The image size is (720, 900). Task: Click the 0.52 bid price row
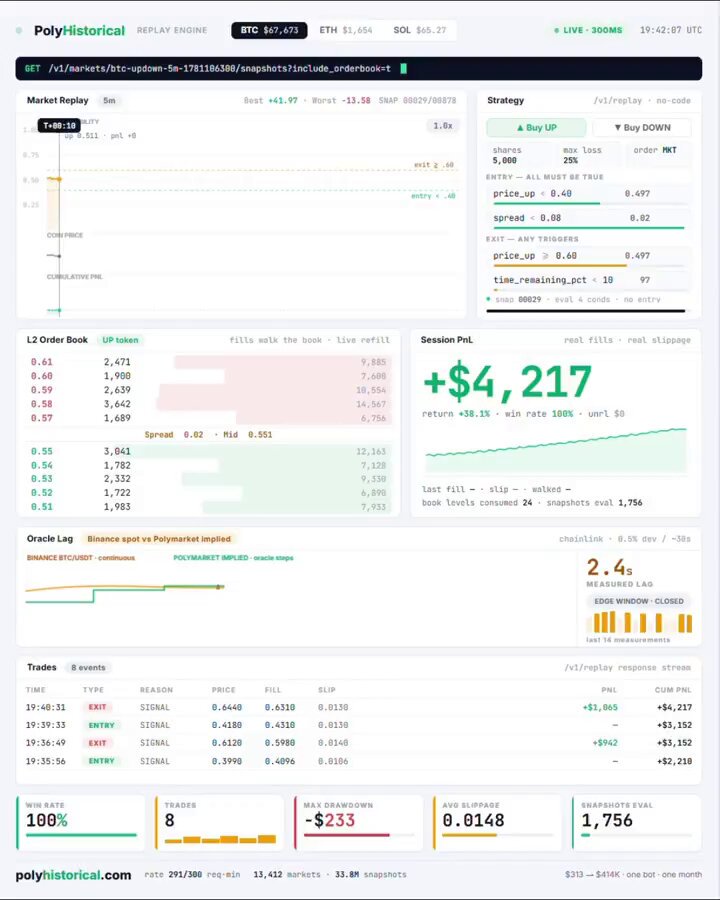pyautogui.click(x=208, y=492)
